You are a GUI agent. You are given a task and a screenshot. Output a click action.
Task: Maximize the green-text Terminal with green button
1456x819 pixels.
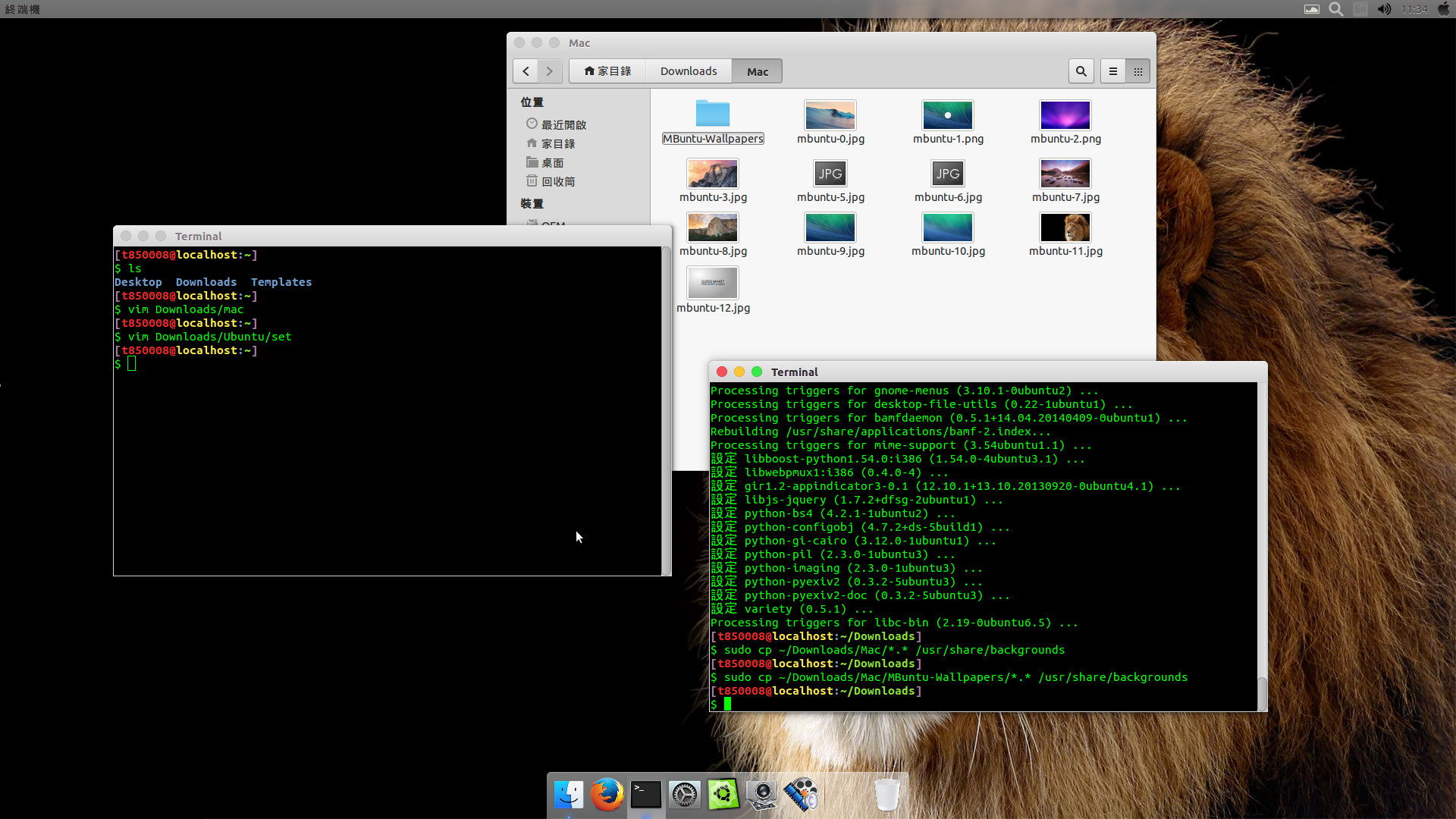(x=757, y=372)
